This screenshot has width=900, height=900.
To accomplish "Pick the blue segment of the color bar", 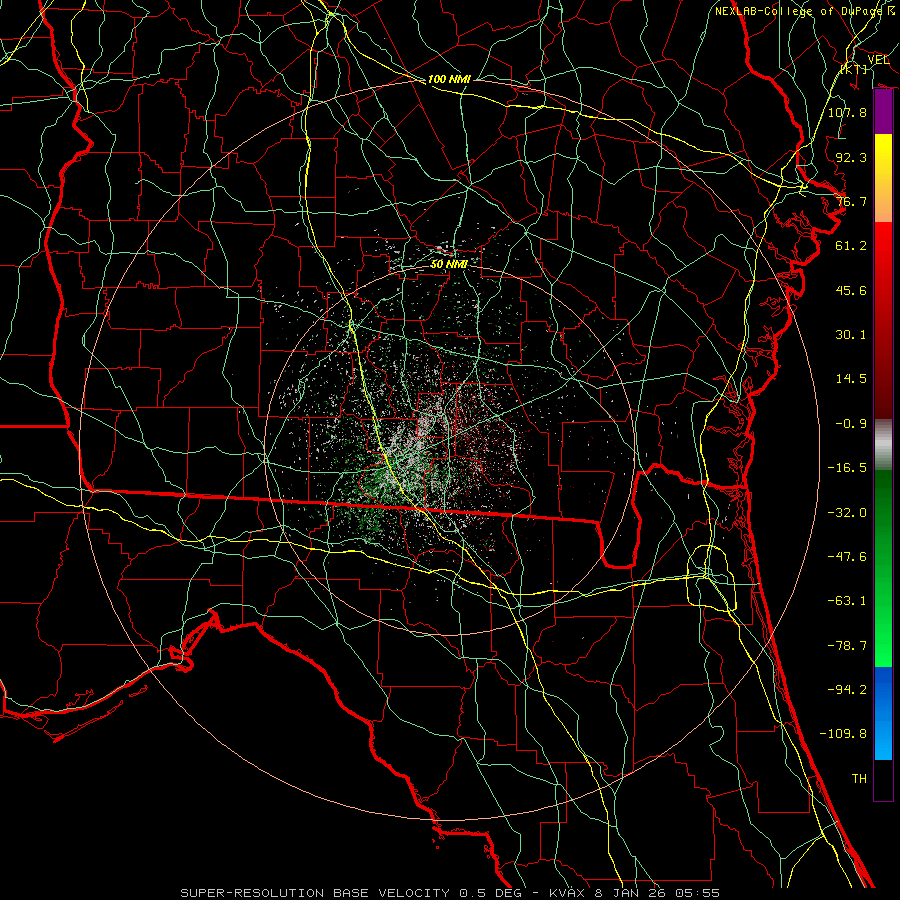I will (883, 713).
